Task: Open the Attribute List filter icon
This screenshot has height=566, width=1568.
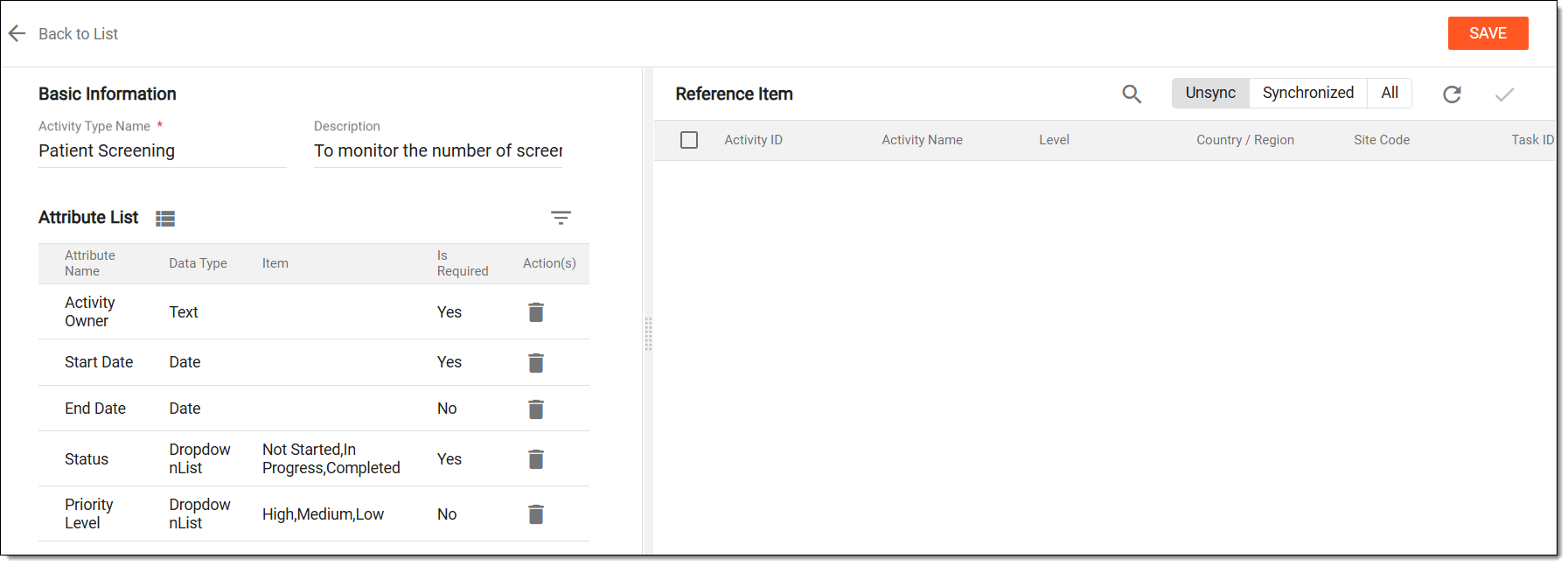Action: click(x=561, y=218)
